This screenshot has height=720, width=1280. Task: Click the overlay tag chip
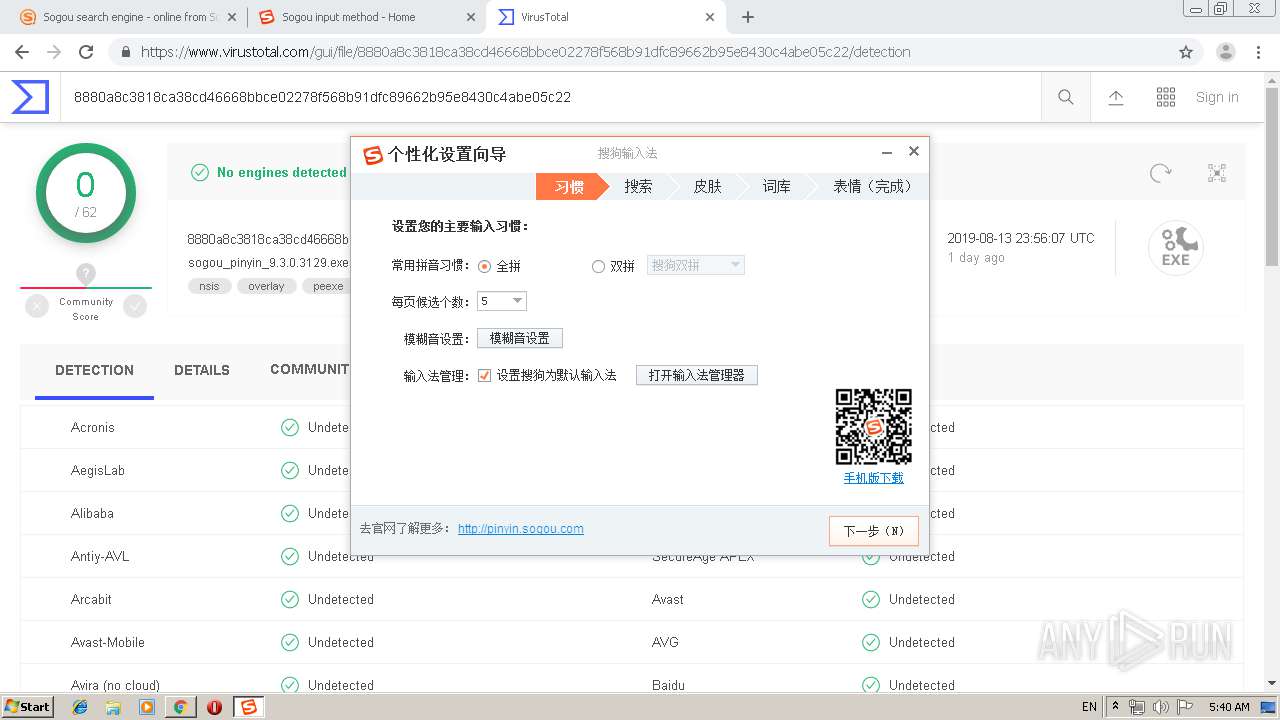[266, 286]
